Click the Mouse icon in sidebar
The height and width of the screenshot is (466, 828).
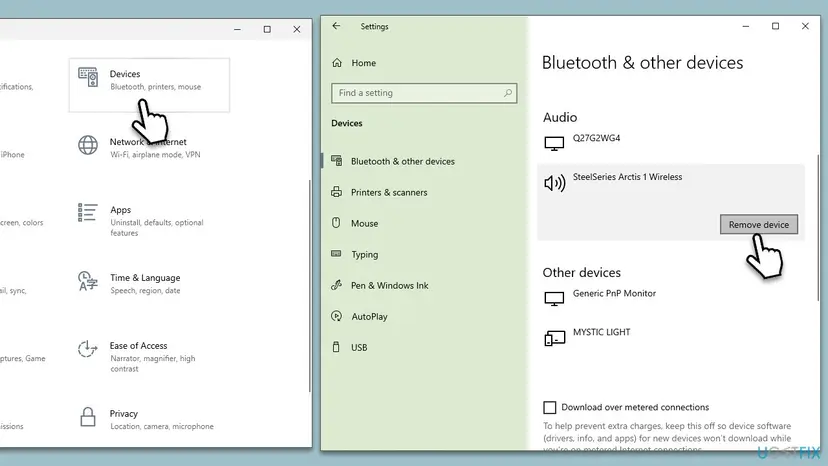point(336,222)
